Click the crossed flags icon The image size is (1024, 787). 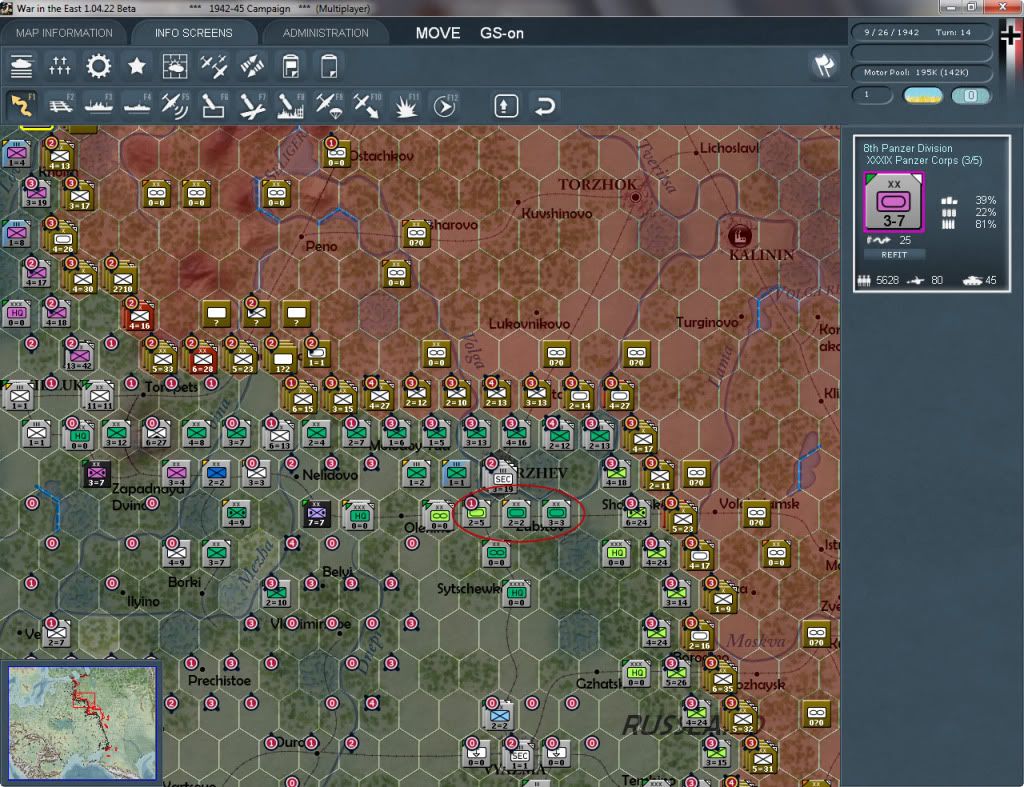(824, 65)
